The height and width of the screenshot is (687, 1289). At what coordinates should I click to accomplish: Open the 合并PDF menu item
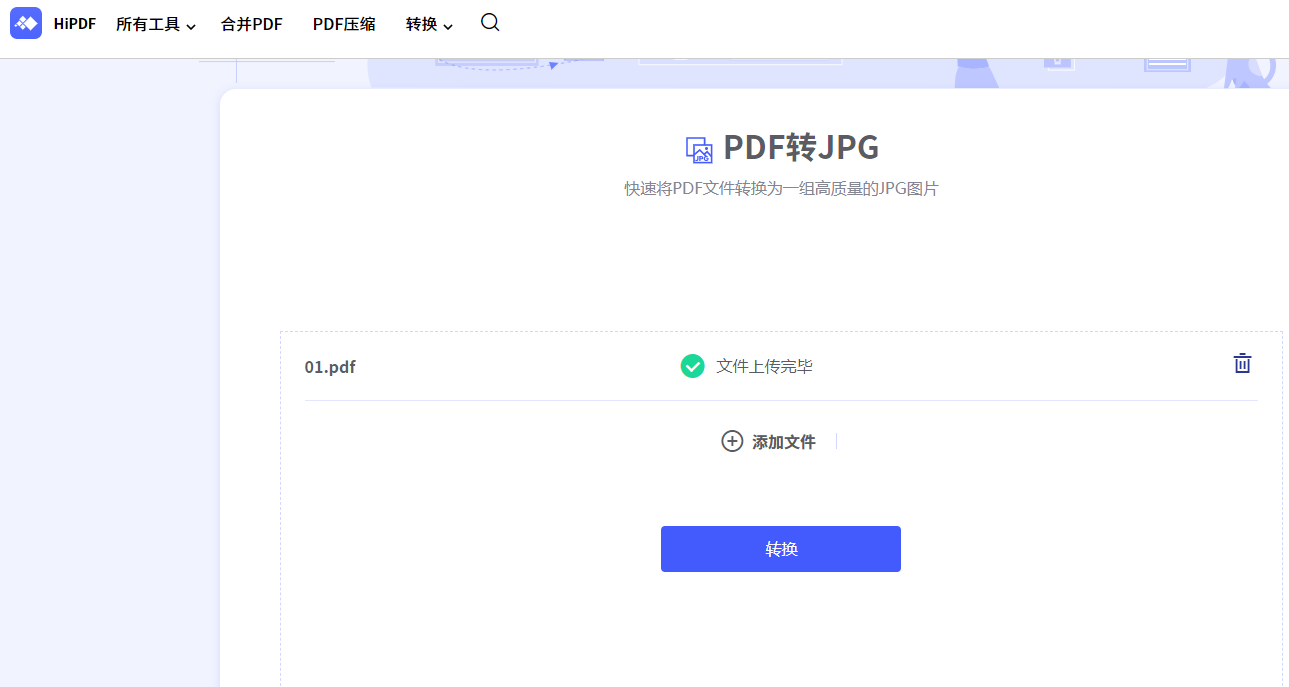pos(251,24)
